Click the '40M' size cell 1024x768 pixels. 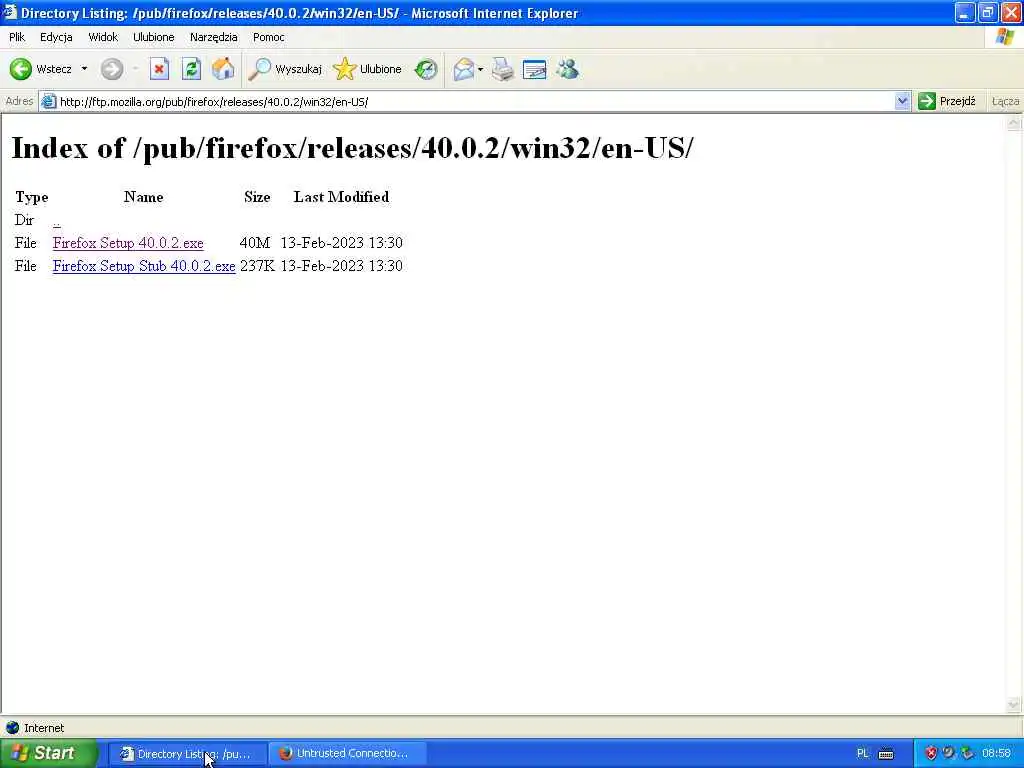[255, 243]
